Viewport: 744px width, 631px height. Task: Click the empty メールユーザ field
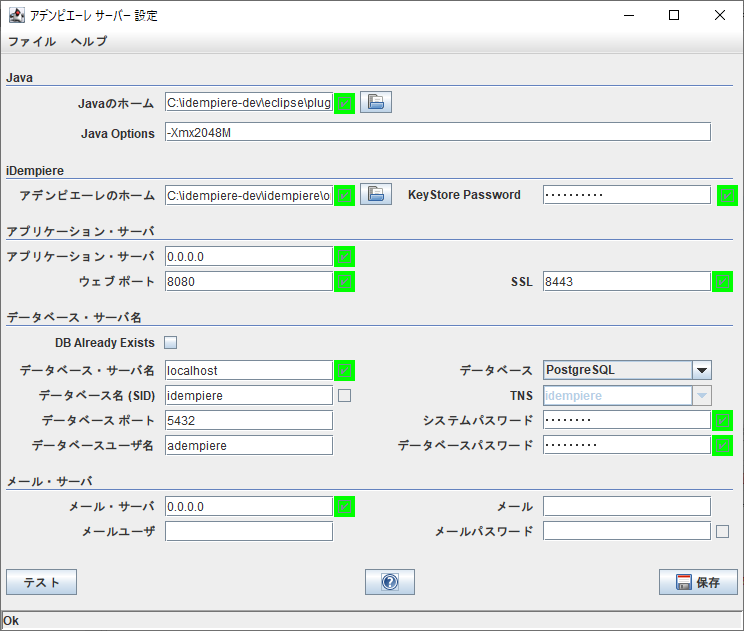[249, 531]
